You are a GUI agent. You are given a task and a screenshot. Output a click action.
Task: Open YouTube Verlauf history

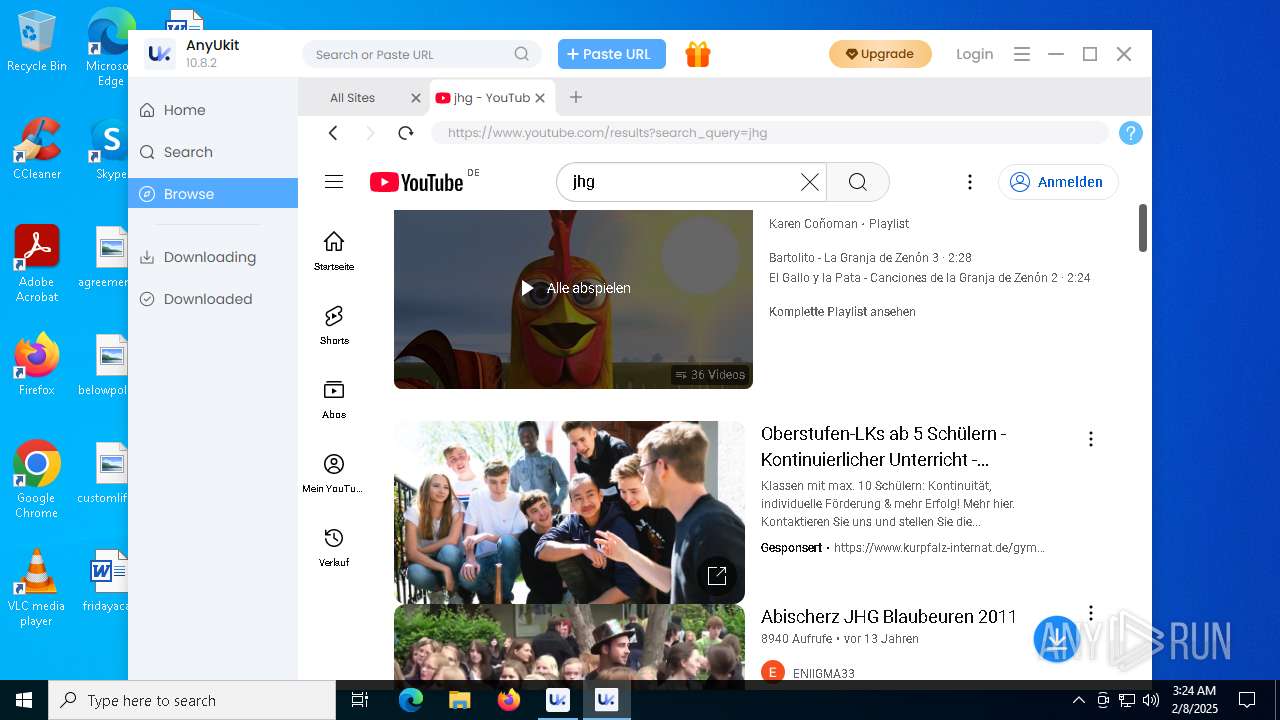click(334, 546)
